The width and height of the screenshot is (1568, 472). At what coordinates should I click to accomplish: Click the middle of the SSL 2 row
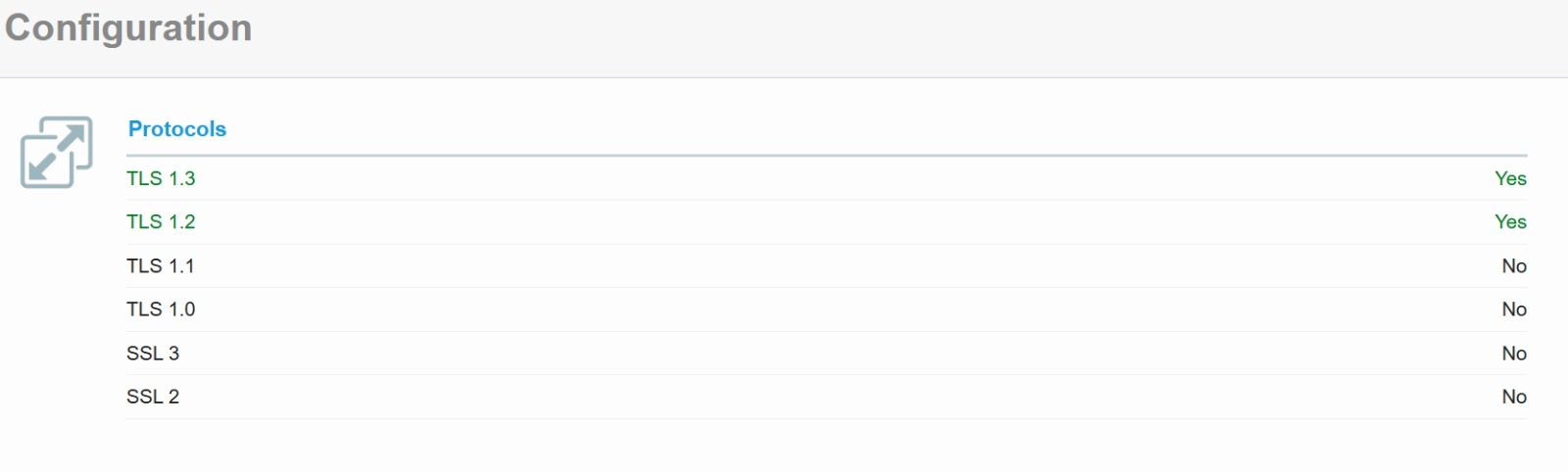[826, 396]
